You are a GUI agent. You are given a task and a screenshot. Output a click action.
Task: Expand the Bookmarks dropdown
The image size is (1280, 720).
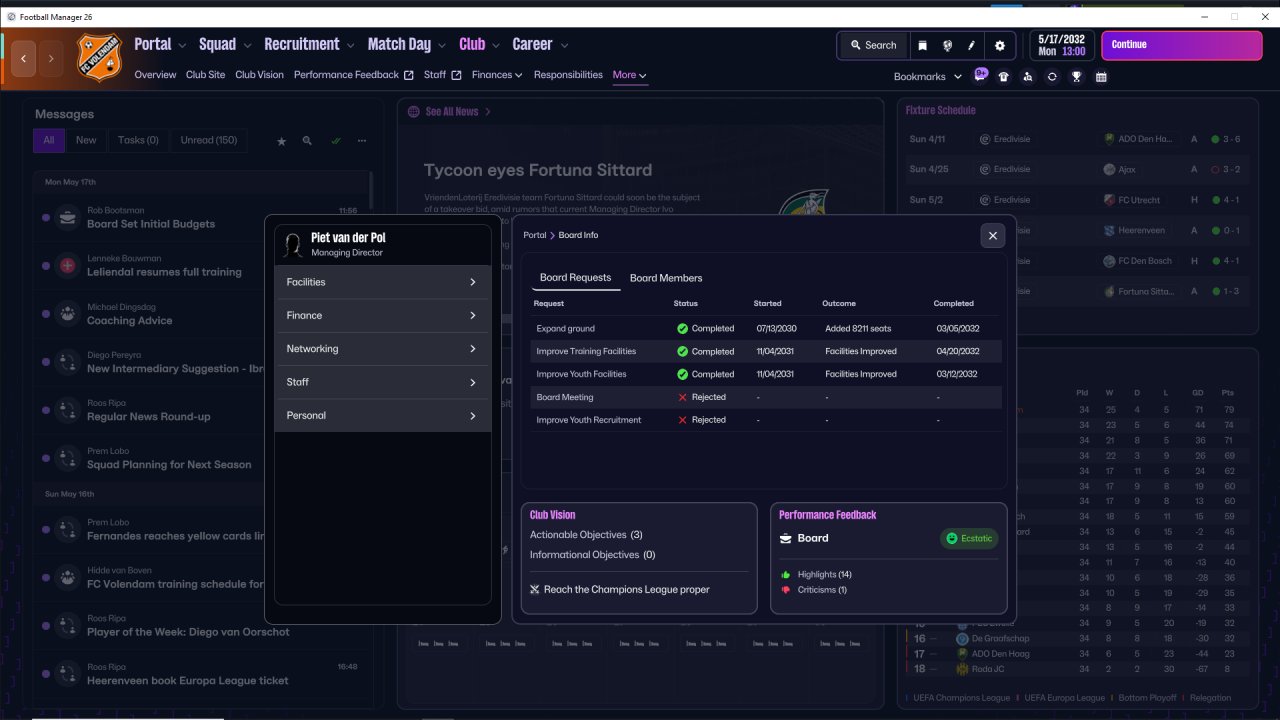[928, 77]
